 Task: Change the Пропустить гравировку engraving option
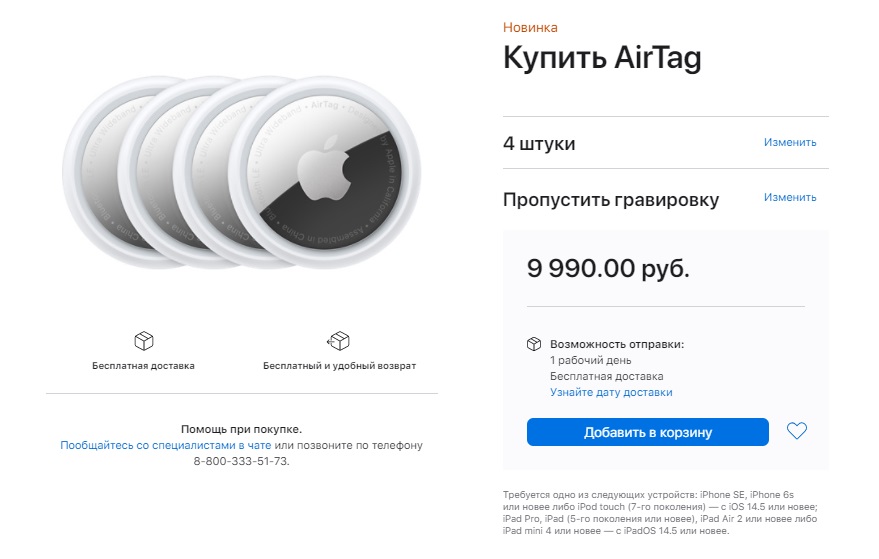click(790, 197)
